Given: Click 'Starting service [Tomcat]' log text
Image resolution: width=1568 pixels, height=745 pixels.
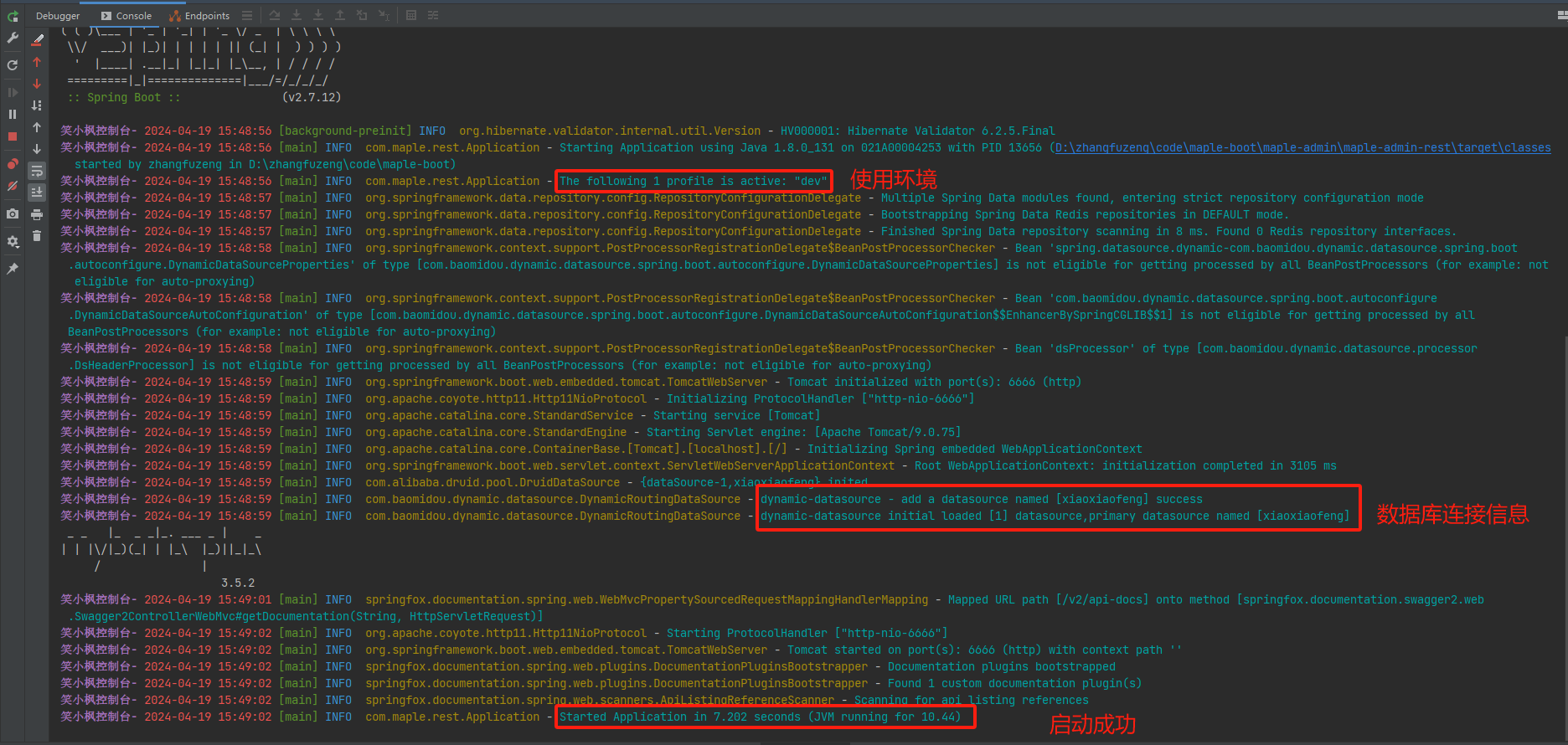Looking at the screenshot, I should pyautogui.click(x=737, y=416).
